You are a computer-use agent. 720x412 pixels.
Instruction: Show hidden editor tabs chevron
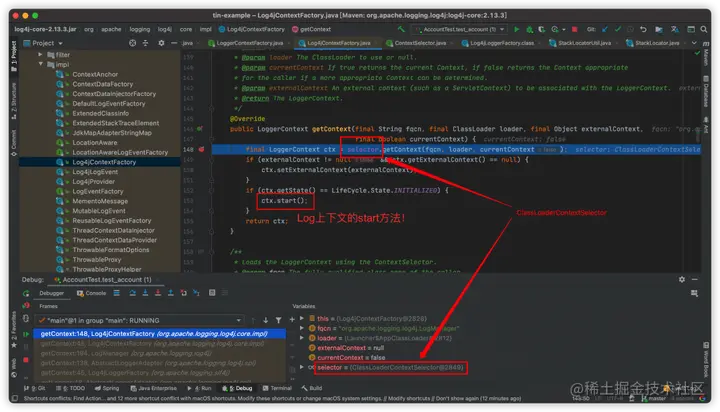click(694, 43)
